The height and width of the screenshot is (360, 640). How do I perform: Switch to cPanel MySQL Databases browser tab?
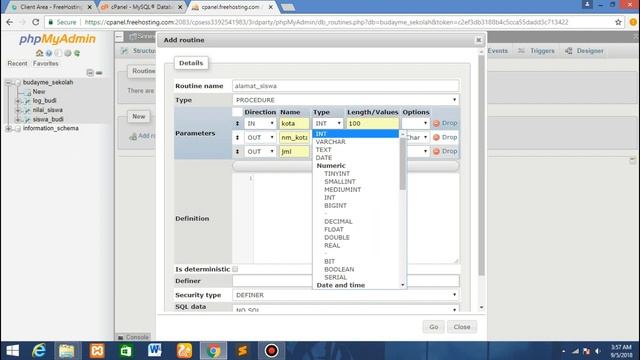(141, 7)
